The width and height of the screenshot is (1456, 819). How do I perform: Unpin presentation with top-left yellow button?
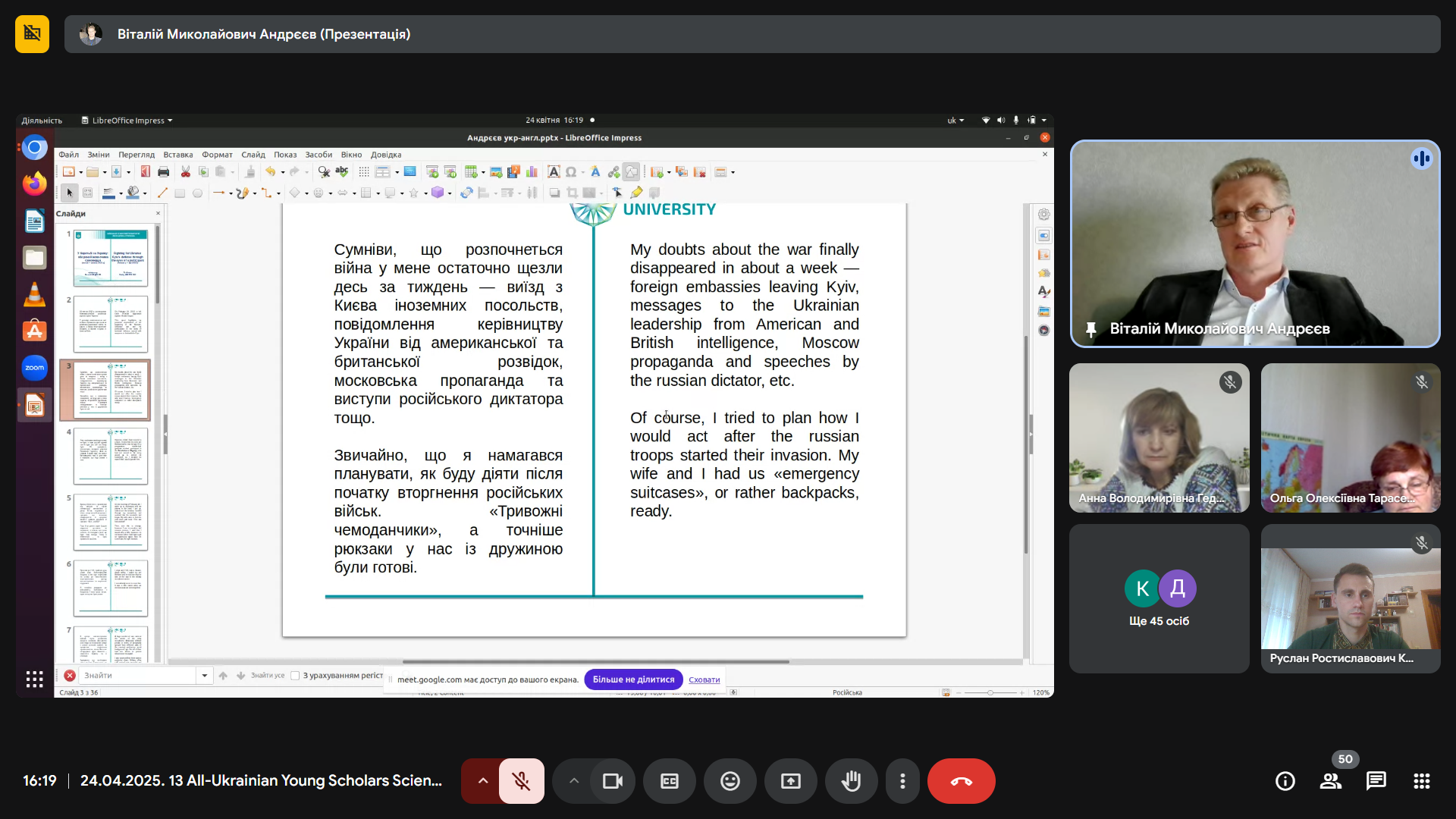32,34
